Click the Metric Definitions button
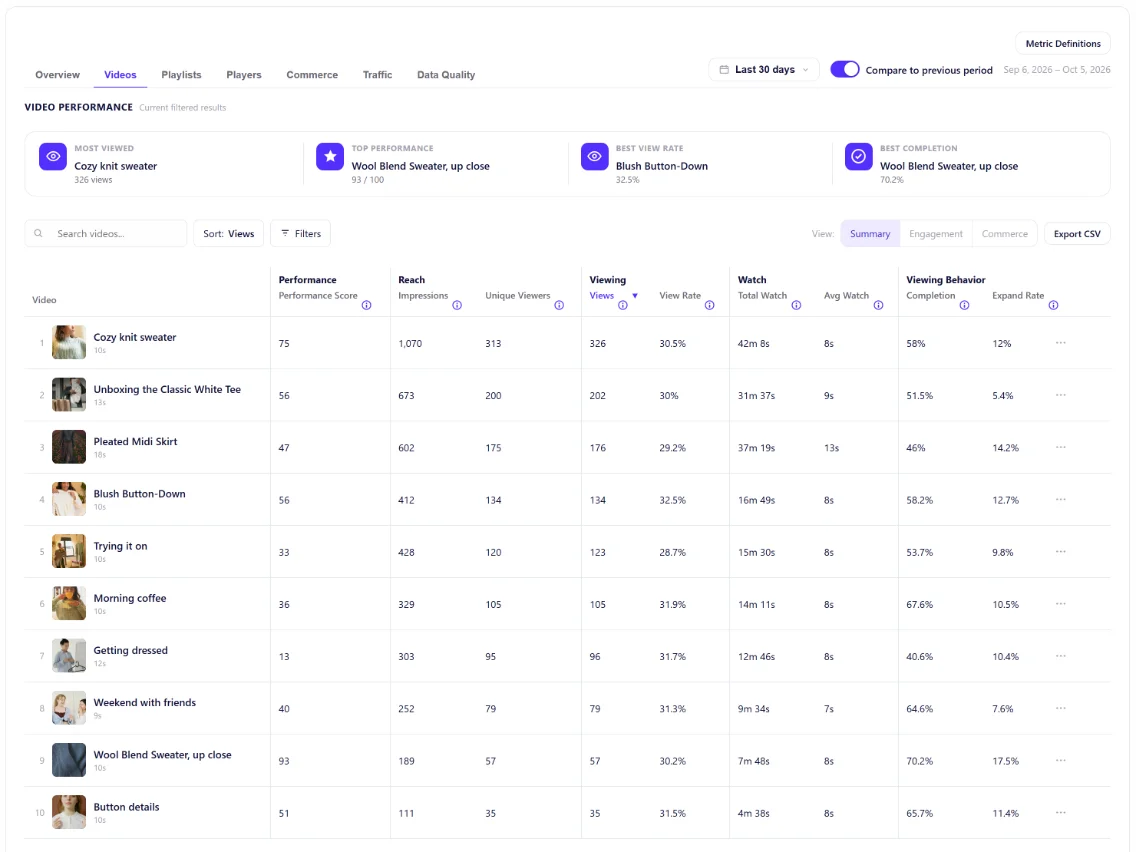 coord(1063,43)
